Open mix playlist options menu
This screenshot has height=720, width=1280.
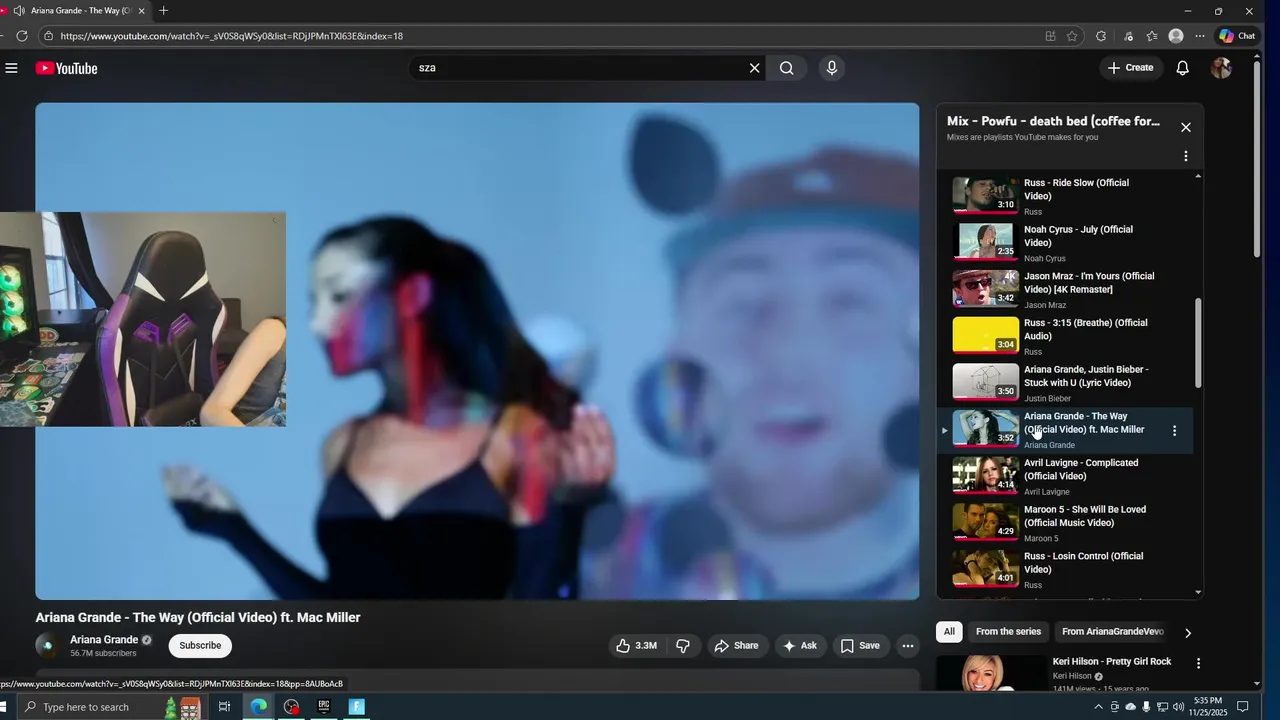(x=1186, y=156)
